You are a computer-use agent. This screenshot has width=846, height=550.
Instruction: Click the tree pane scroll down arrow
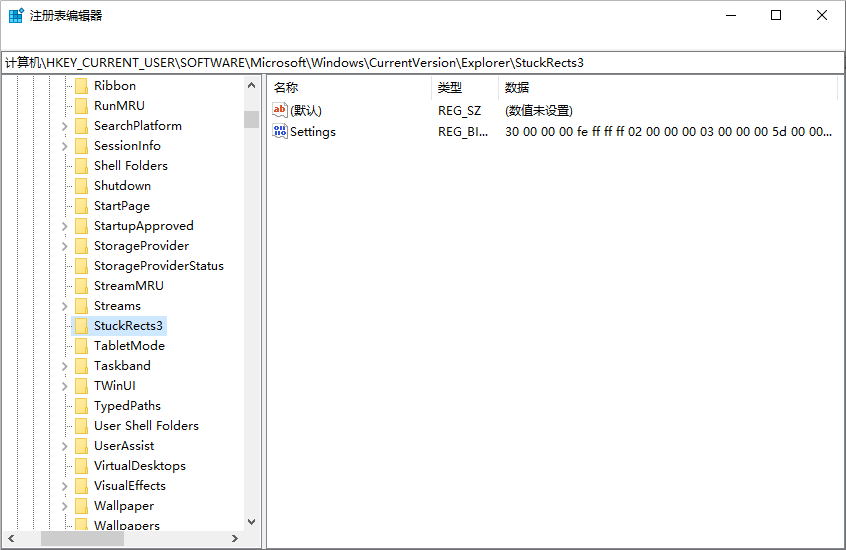pos(251,522)
